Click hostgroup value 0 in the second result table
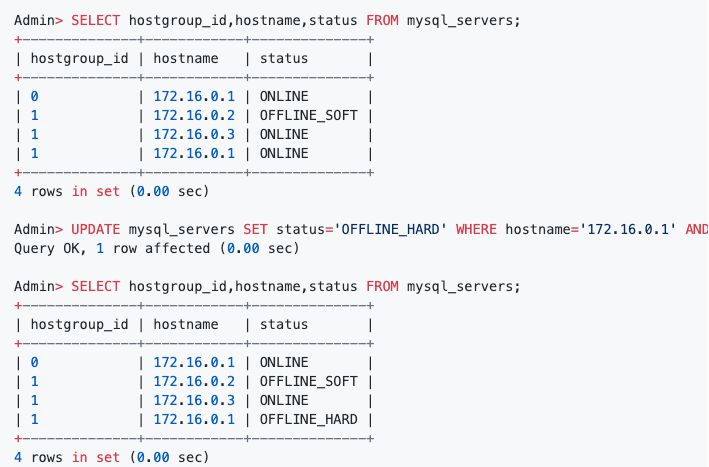 (34, 362)
